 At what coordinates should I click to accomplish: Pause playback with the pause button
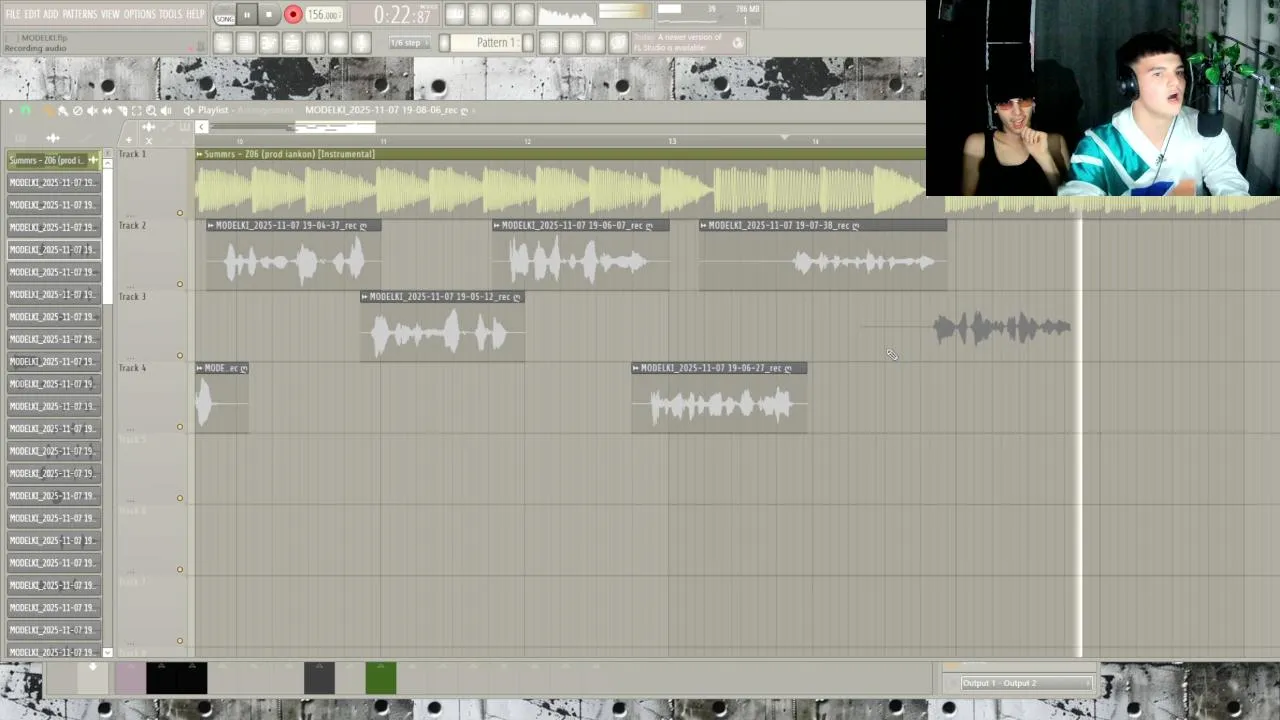tap(247, 15)
